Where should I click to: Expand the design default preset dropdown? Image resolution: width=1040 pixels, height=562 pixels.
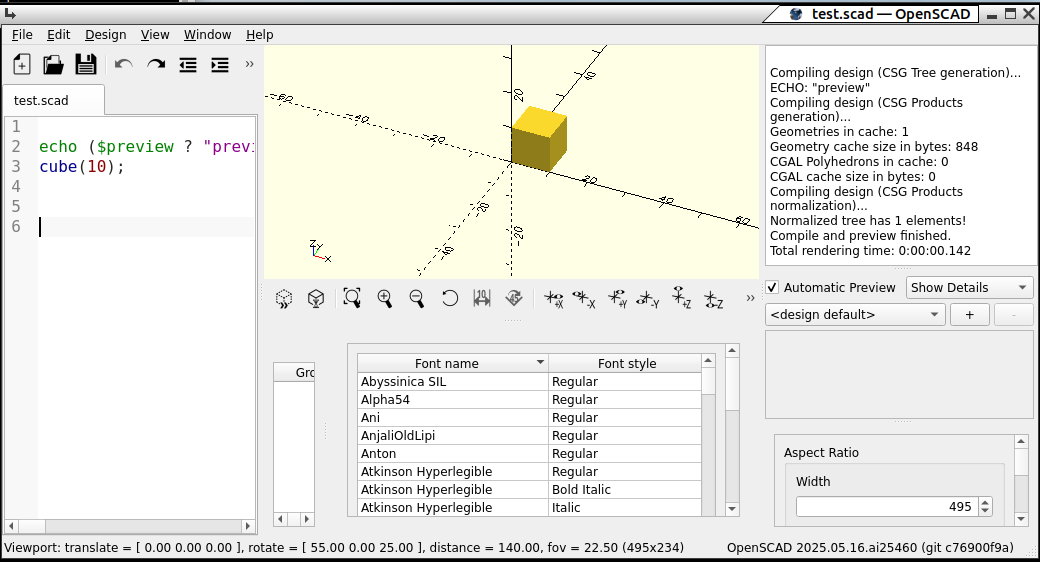click(x=854, y=315)
